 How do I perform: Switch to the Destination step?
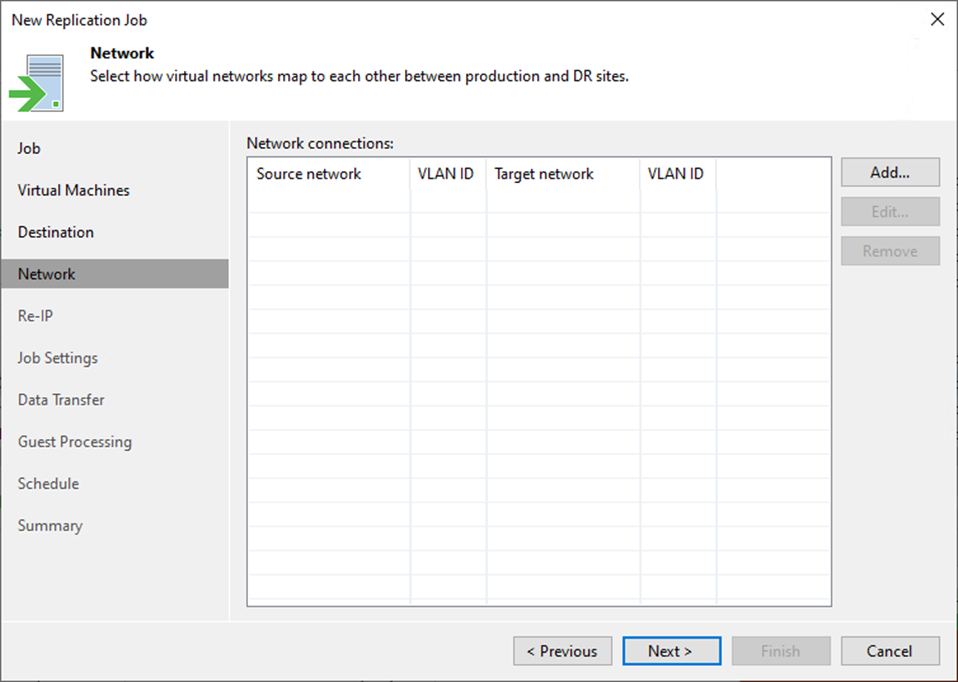[56, 232]
